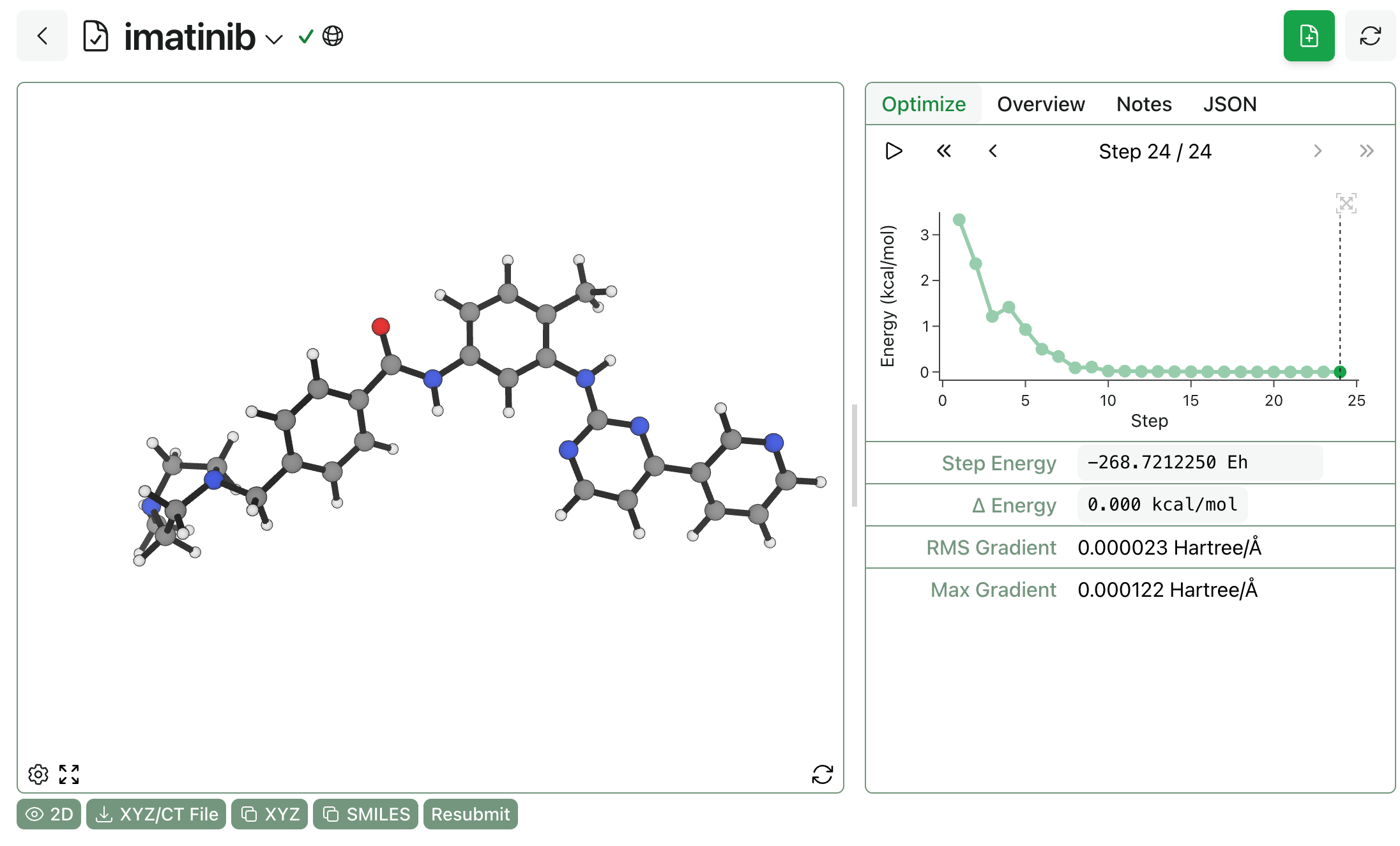
Task: Expand the molecule viewer to fullscreen
Action: point(69,774)
